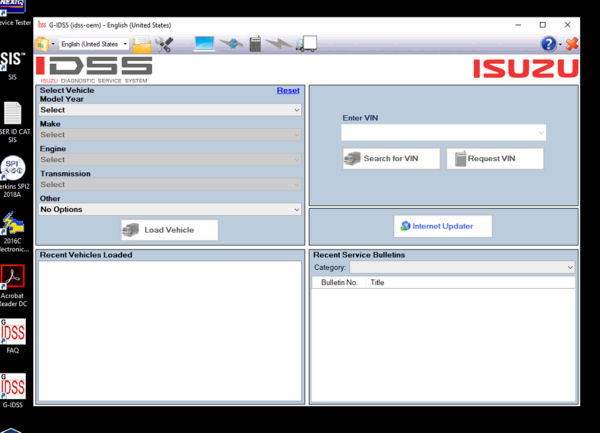Click inside the Enter VIN field
600x433 pixels.
coord(443,133)
